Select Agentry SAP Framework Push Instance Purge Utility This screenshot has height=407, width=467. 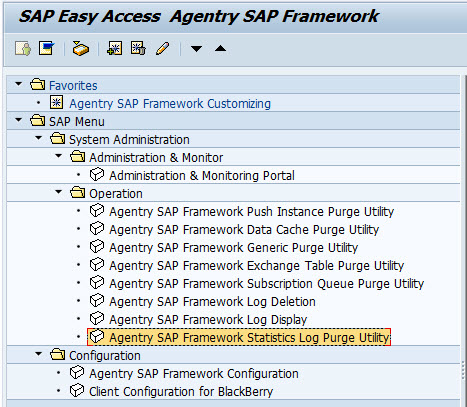point(252,212)
